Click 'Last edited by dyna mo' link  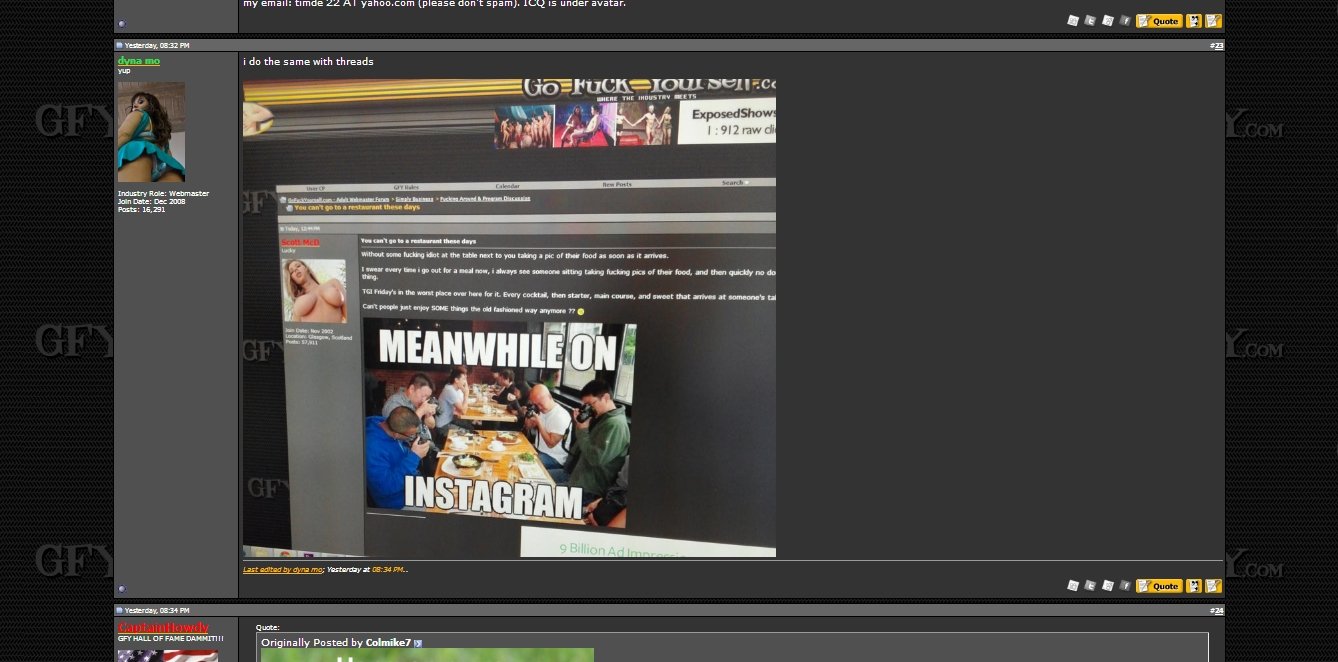(283, 570)
